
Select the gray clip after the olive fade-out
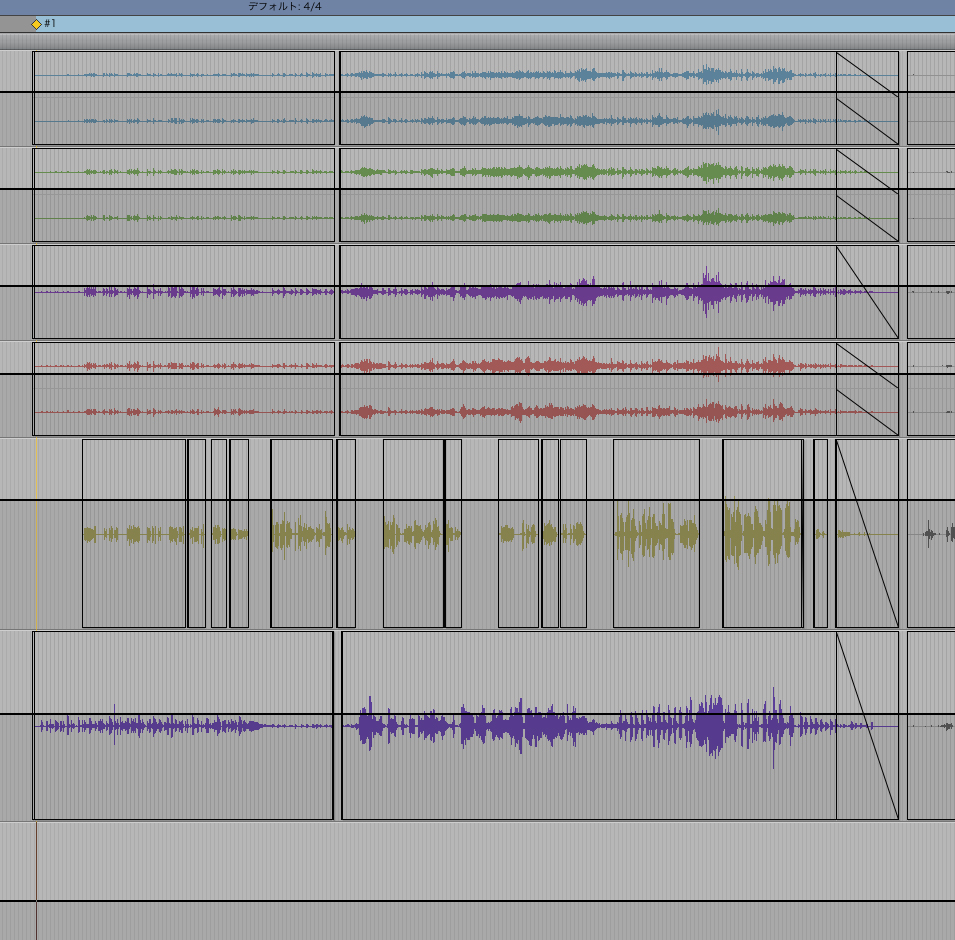[x=931, y=533]
